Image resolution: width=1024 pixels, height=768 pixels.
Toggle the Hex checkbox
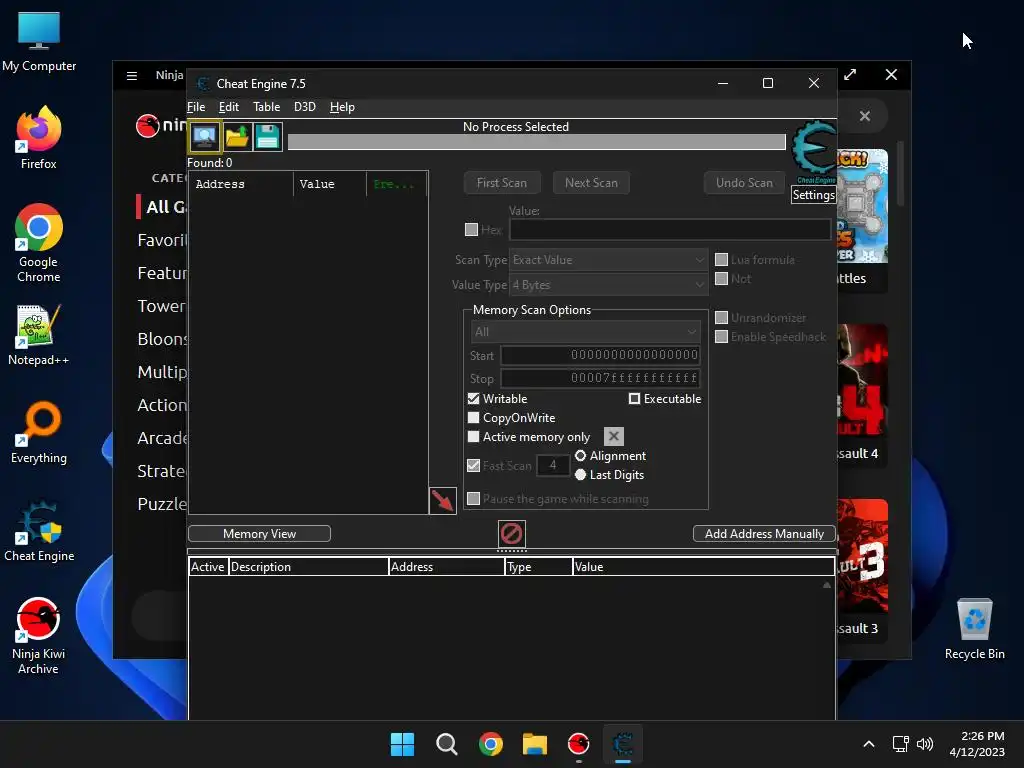tap(471, 229)
